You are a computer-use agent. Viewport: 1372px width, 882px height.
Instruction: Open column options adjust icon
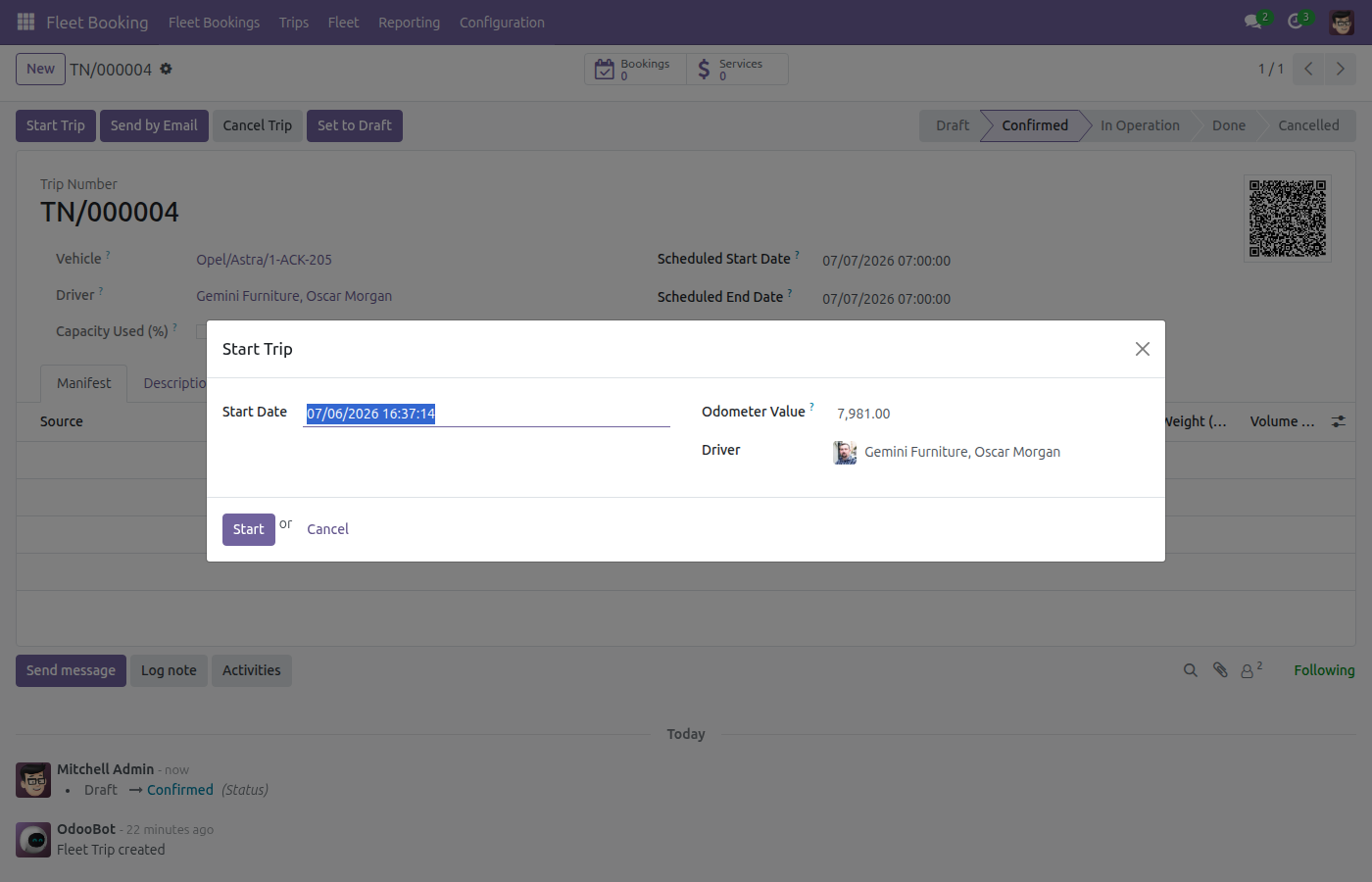[1338, 421]
